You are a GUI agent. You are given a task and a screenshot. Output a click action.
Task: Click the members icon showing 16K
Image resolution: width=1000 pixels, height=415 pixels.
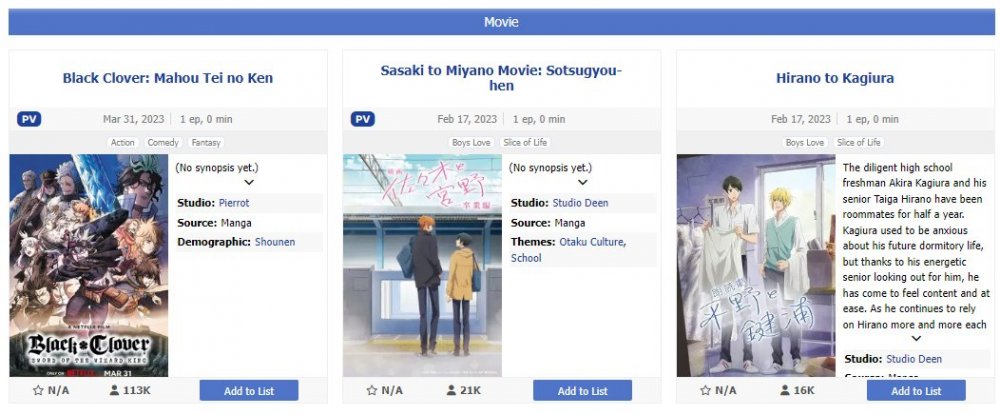(784, 390)
